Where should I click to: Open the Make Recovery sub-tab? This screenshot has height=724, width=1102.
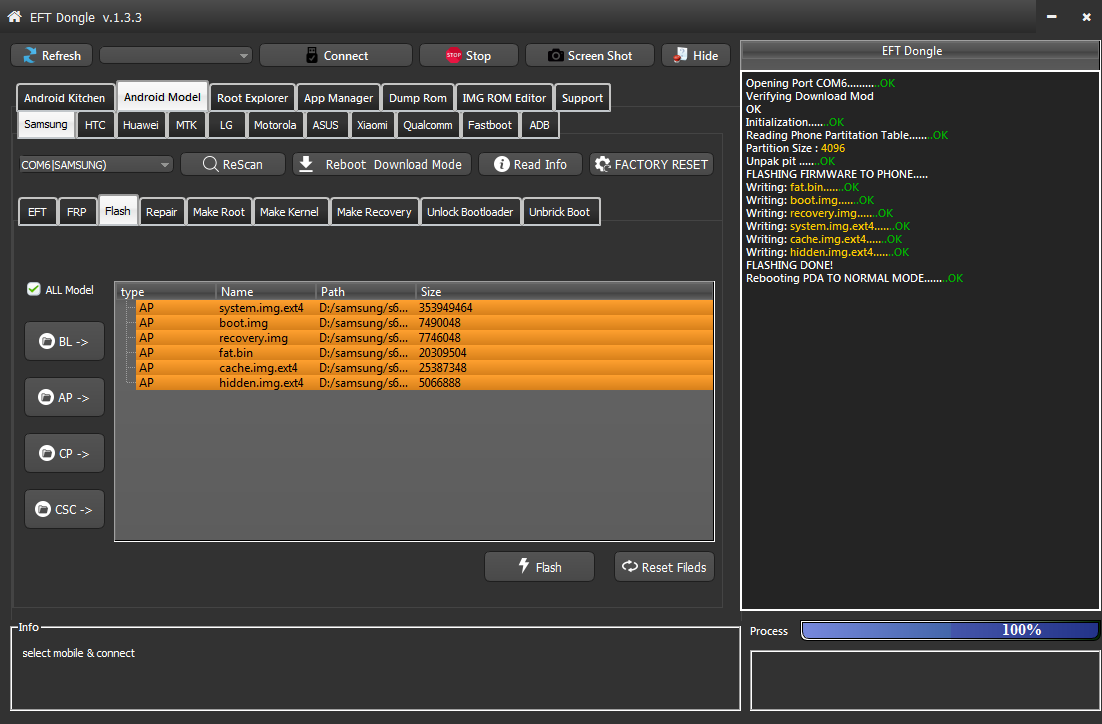click(374, 212)
